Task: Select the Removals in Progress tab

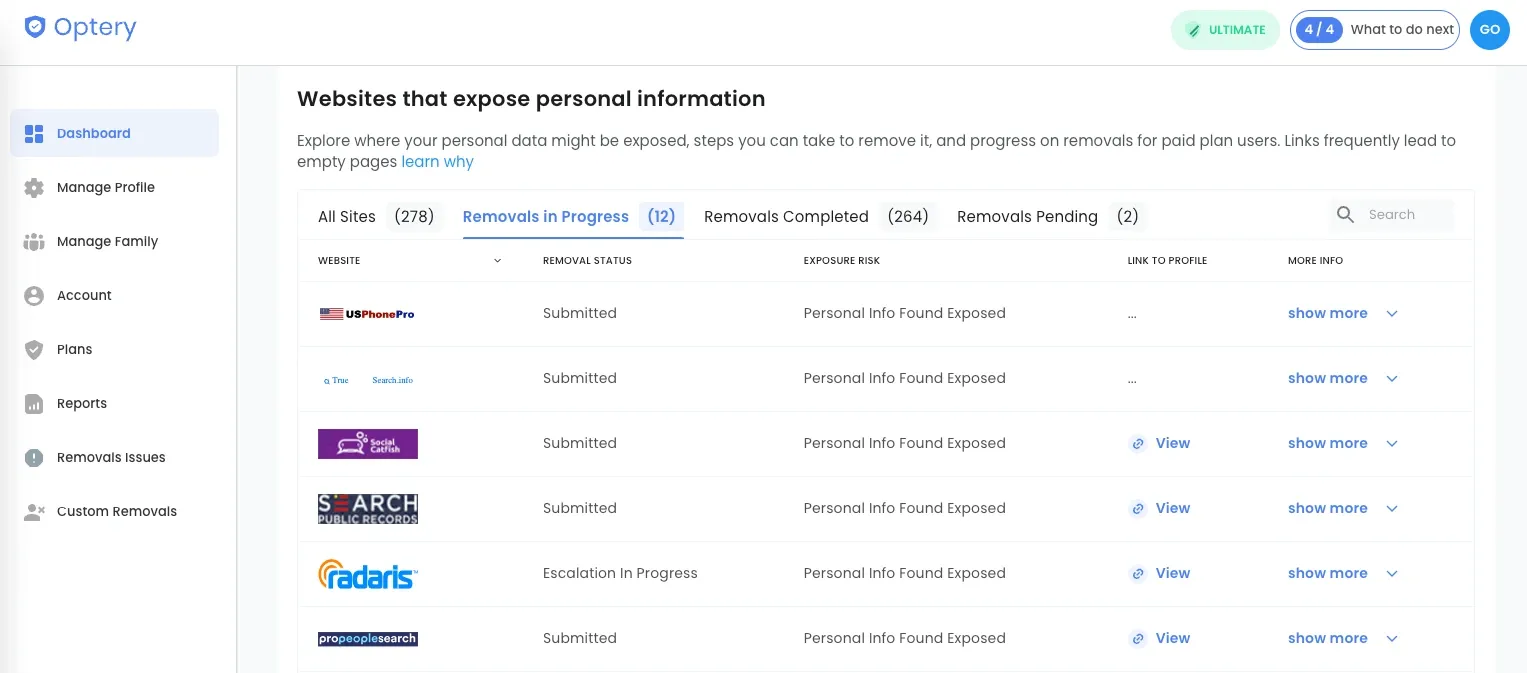Action: 573,216
